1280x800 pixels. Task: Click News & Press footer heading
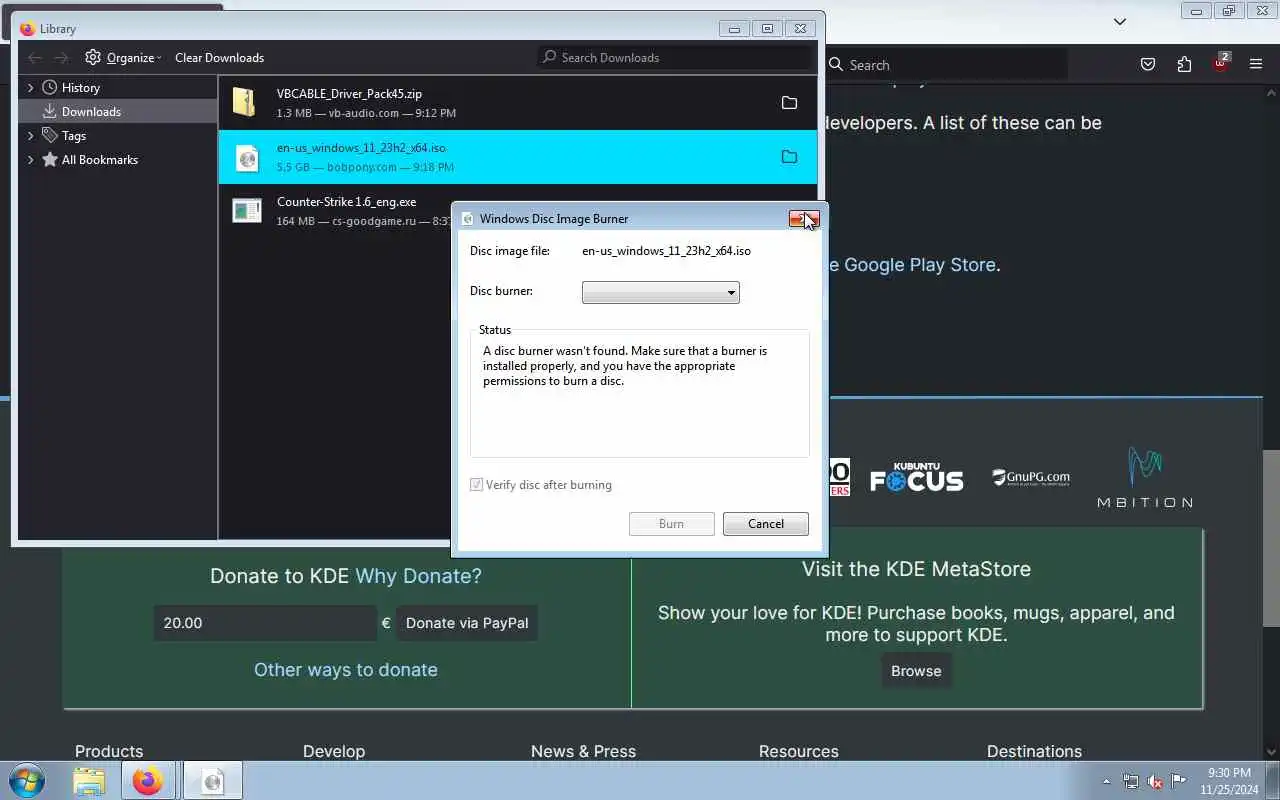583,751
